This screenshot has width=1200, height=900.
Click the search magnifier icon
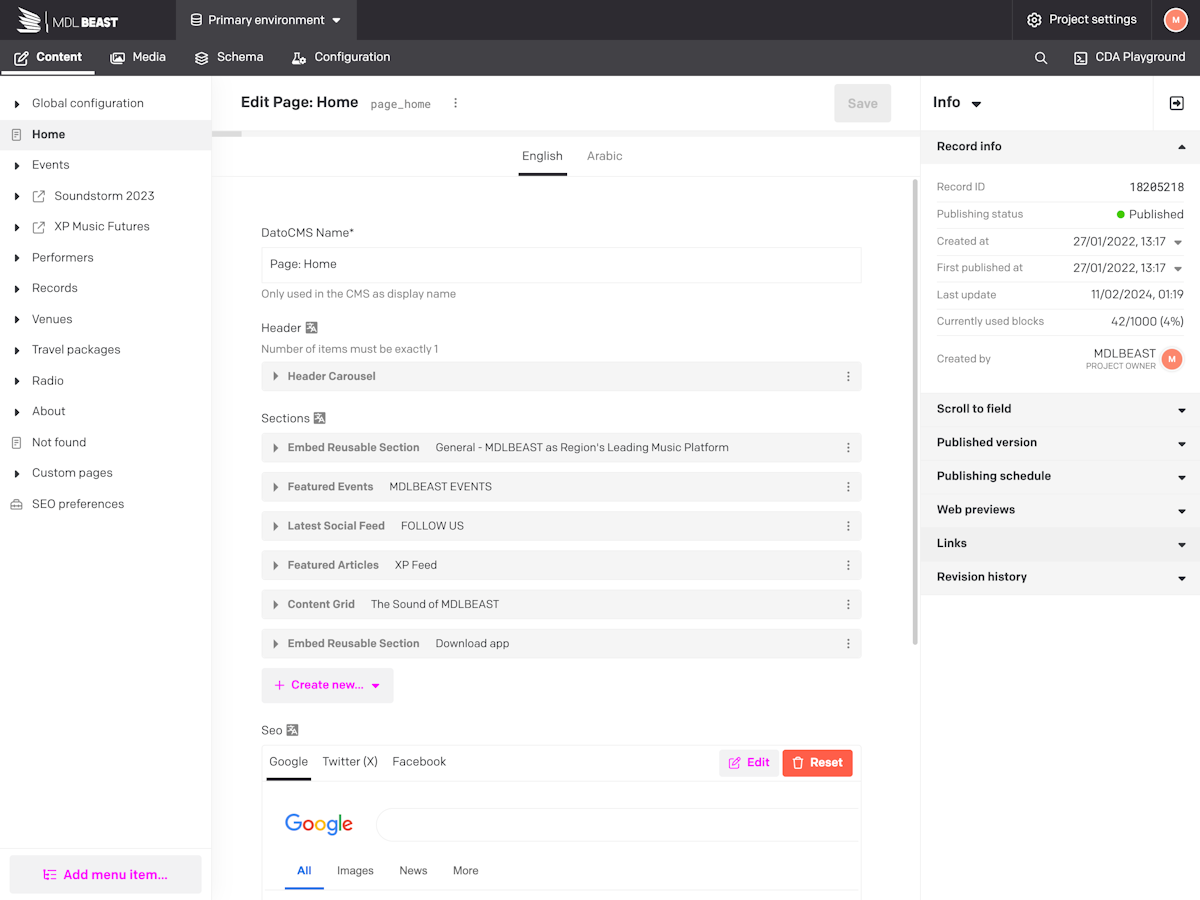pyautogui.click(x=1041, y=58)
